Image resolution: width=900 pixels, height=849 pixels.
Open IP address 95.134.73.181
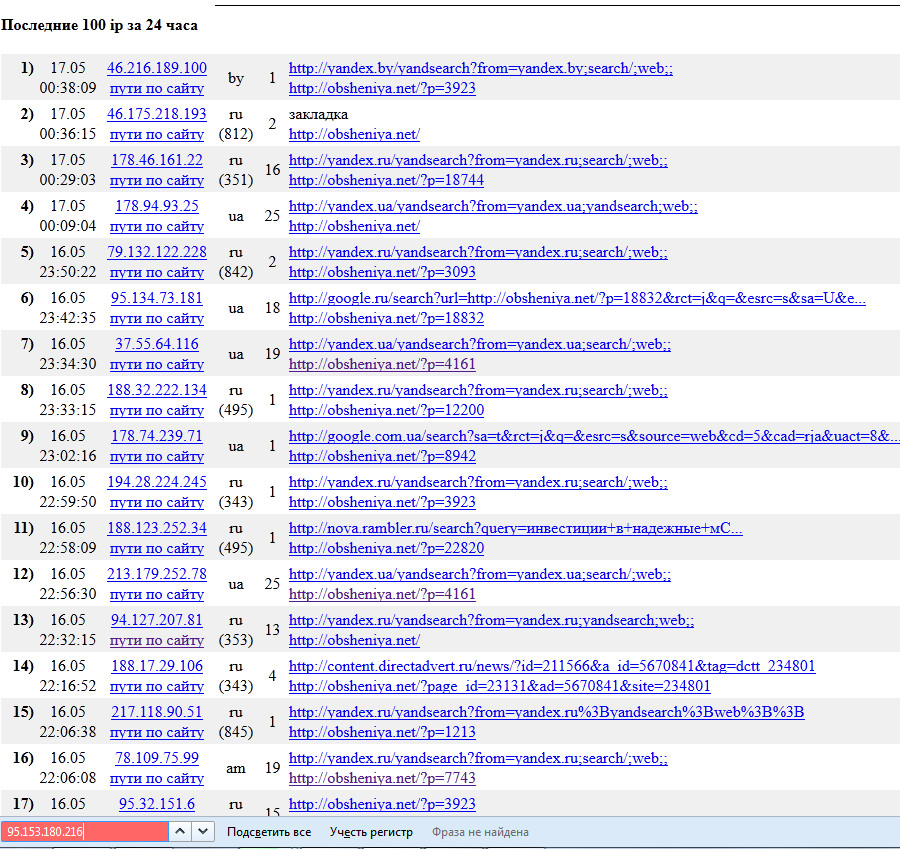pyautogui.click(x=157, y=297)
